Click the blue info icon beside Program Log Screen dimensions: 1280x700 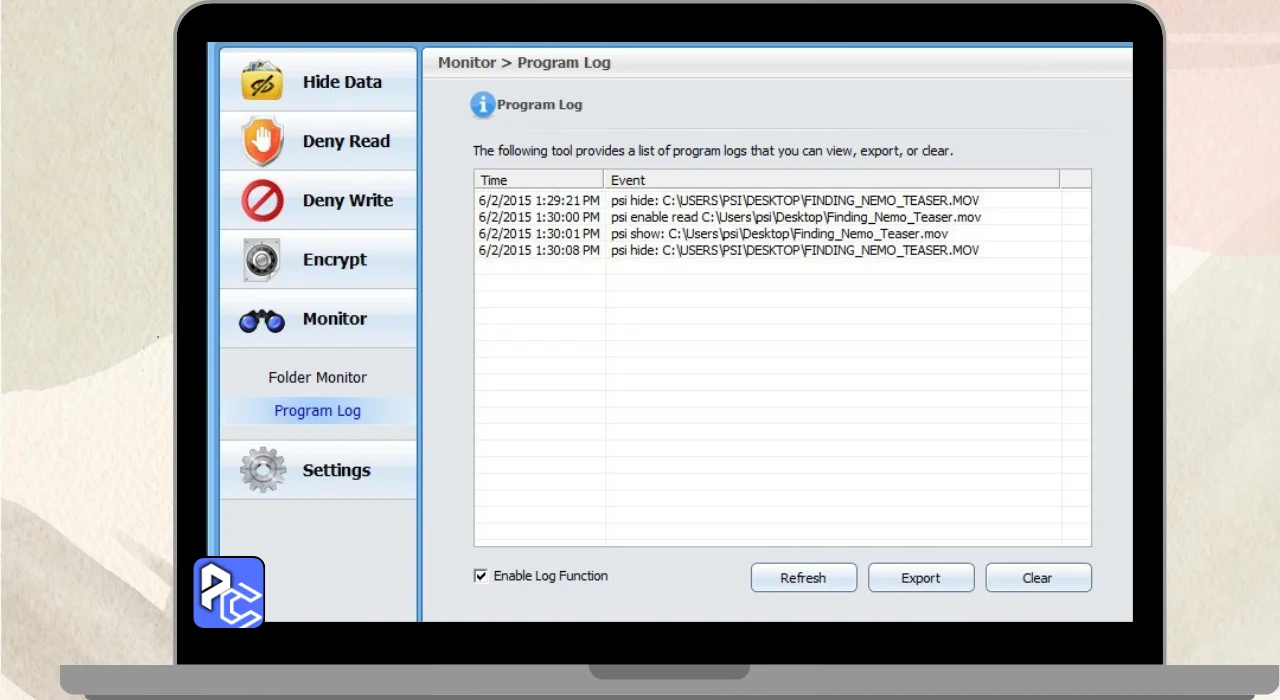pos(483,104)
